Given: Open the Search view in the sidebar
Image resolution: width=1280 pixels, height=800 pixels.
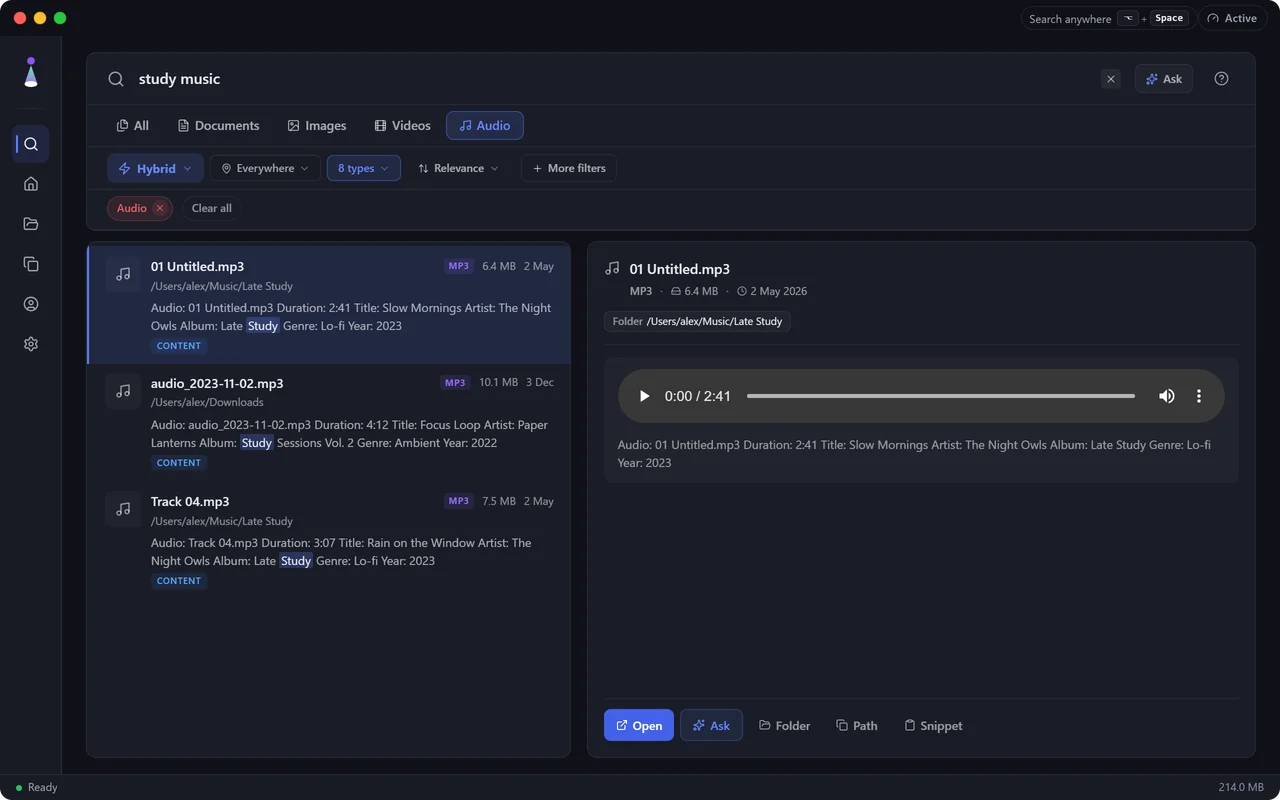Looking at the screenshot, I should pos(31,144).
